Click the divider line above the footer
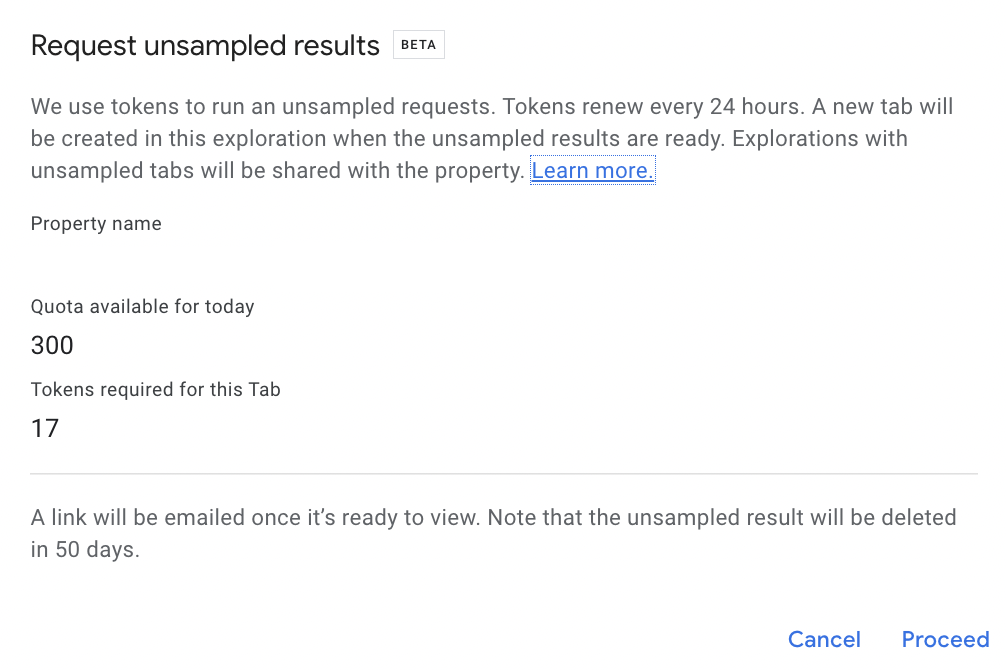Viewport: 1006px width, 670px height. point(503,474)
